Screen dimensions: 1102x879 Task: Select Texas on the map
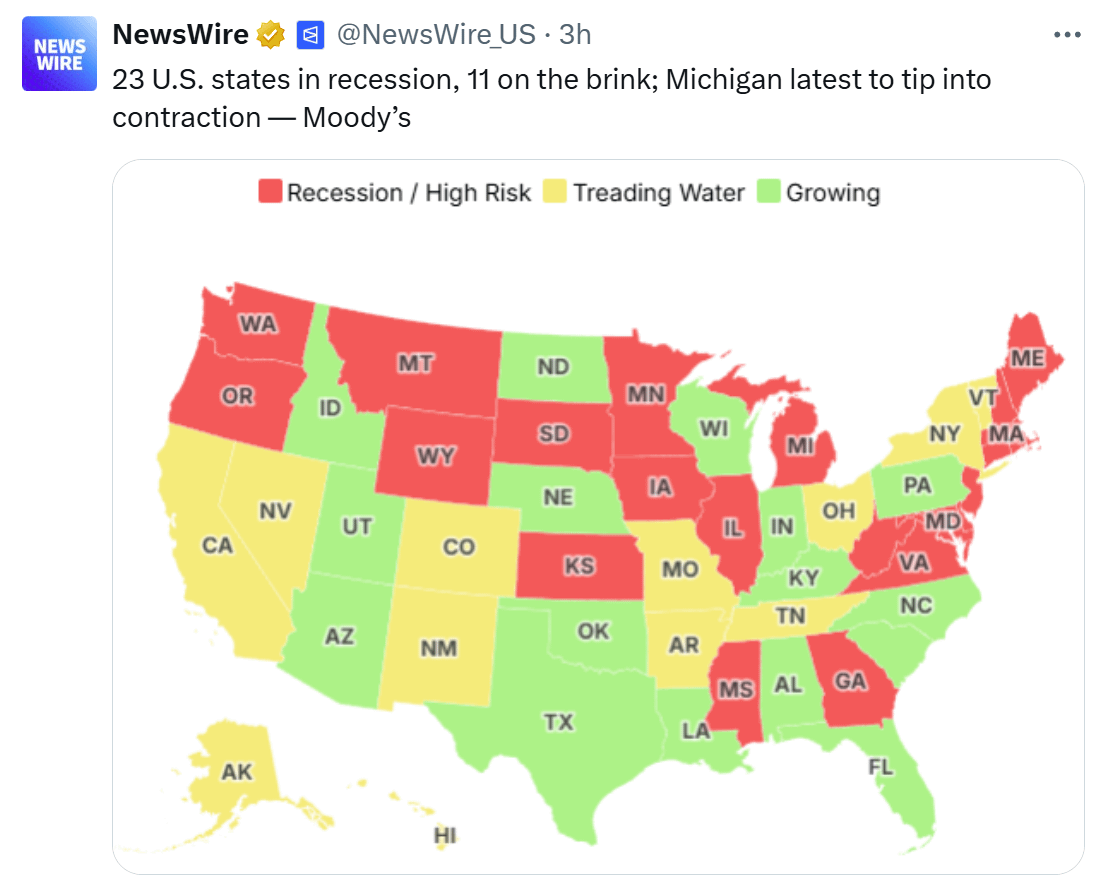[x=558, y=720]
